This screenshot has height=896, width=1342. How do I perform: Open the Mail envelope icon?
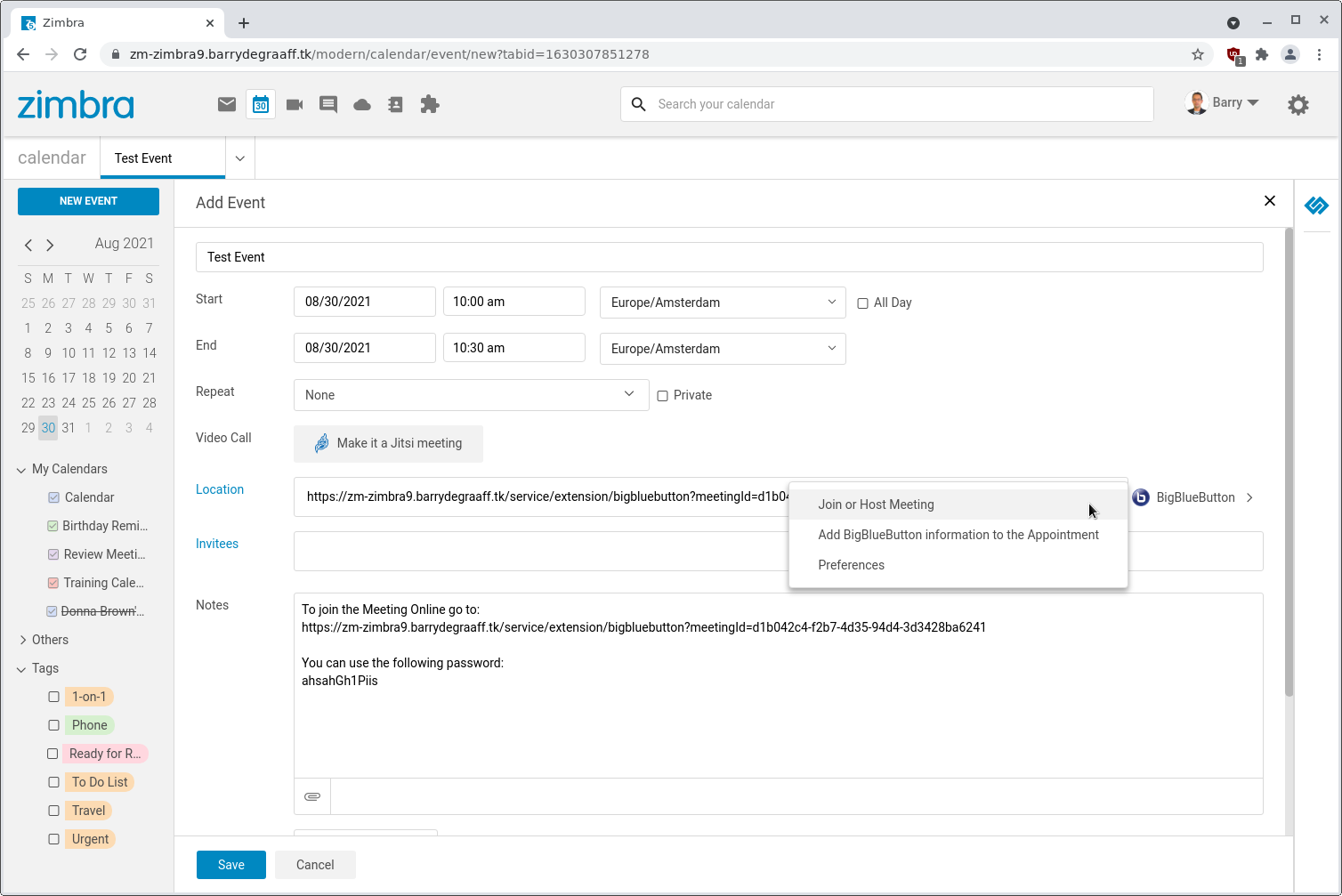pos(227,104)
